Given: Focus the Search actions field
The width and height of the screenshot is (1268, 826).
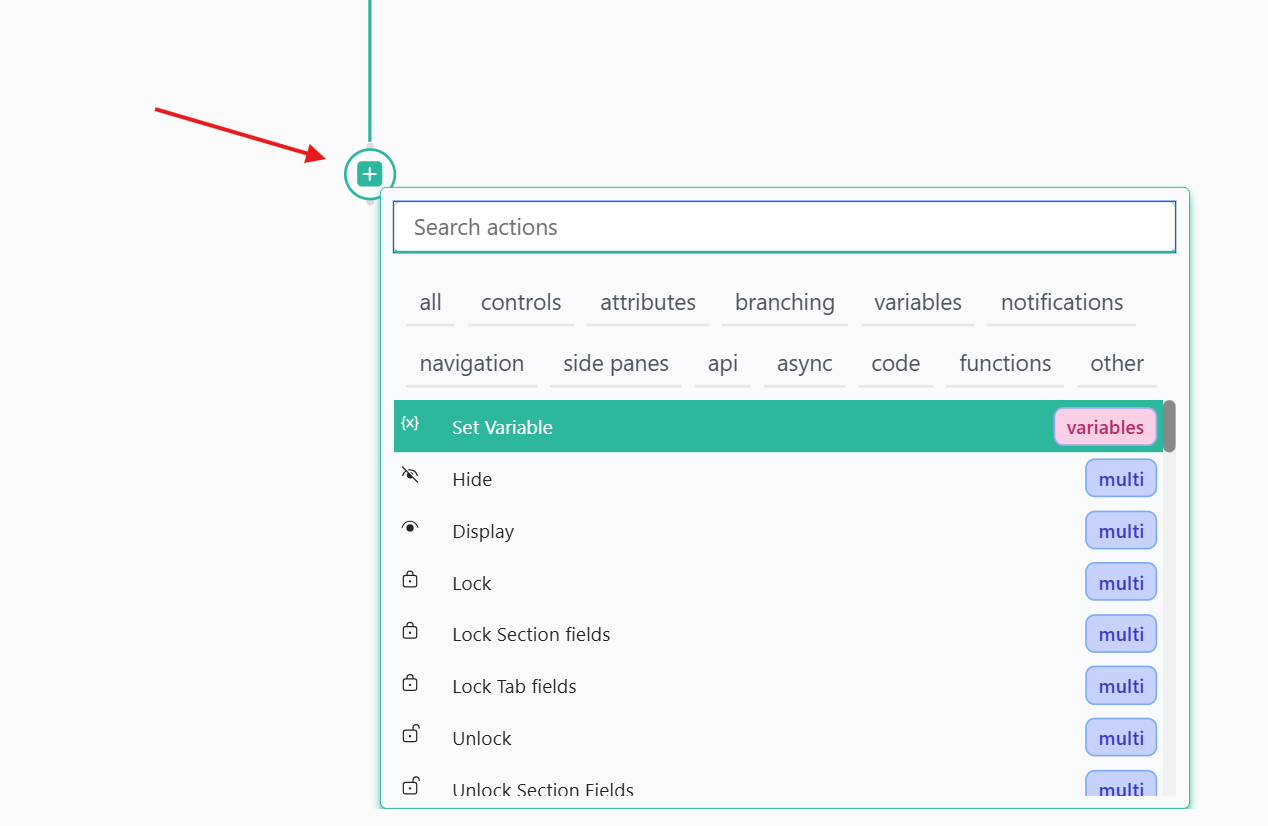Looking at the screenshot, I should pos(784,227).
